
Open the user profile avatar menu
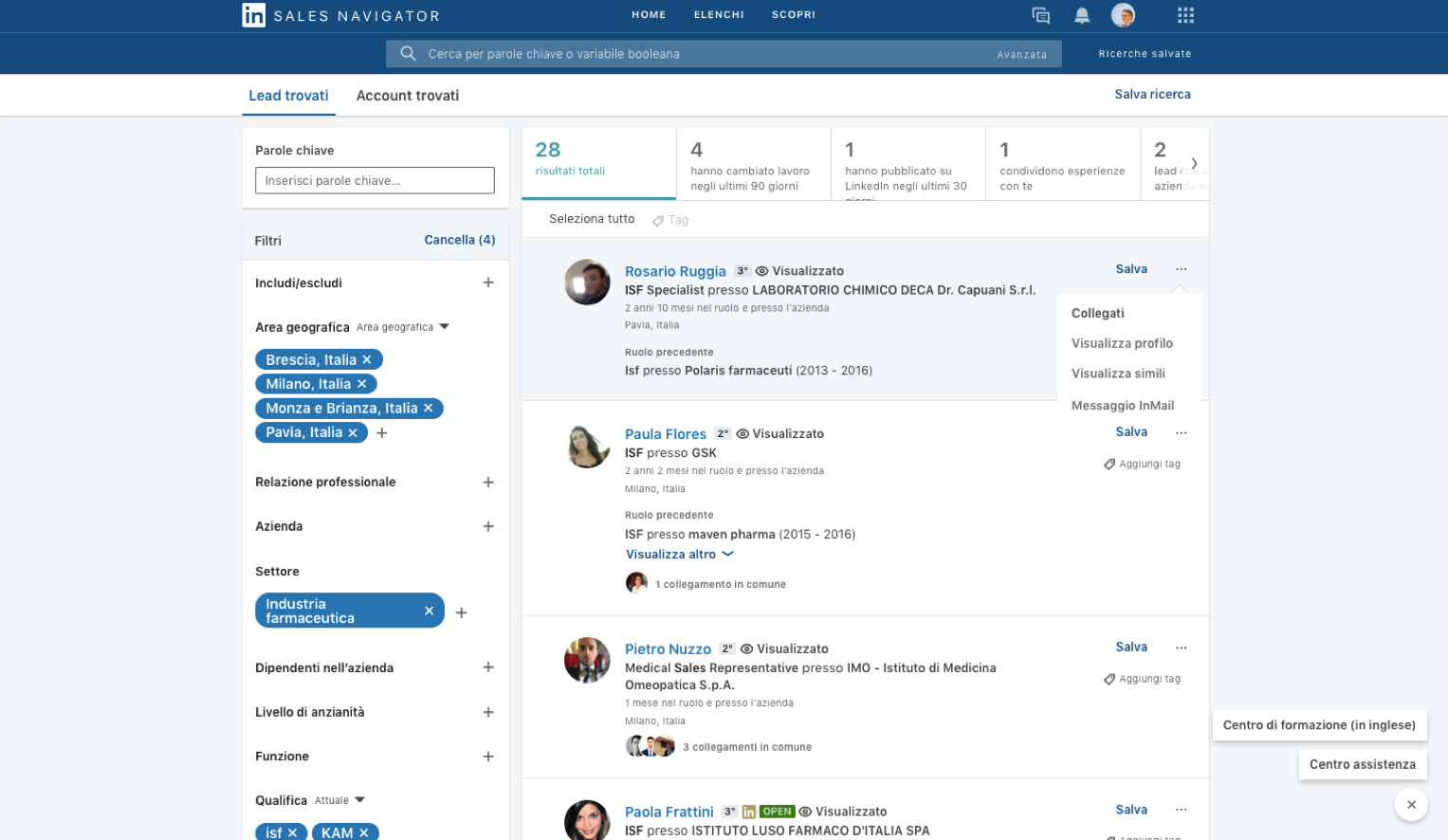(1123, 14)
